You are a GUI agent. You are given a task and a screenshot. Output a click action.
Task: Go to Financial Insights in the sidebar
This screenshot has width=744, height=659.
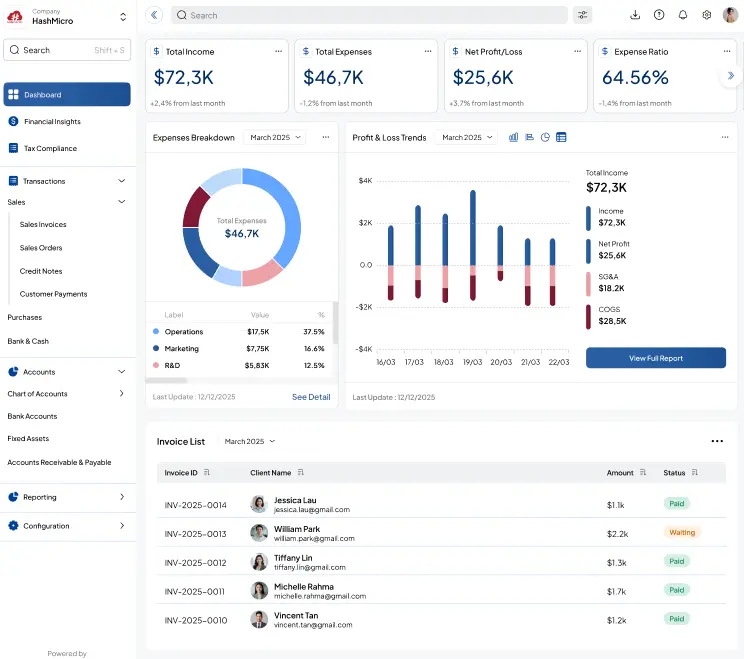coord(52,121)
